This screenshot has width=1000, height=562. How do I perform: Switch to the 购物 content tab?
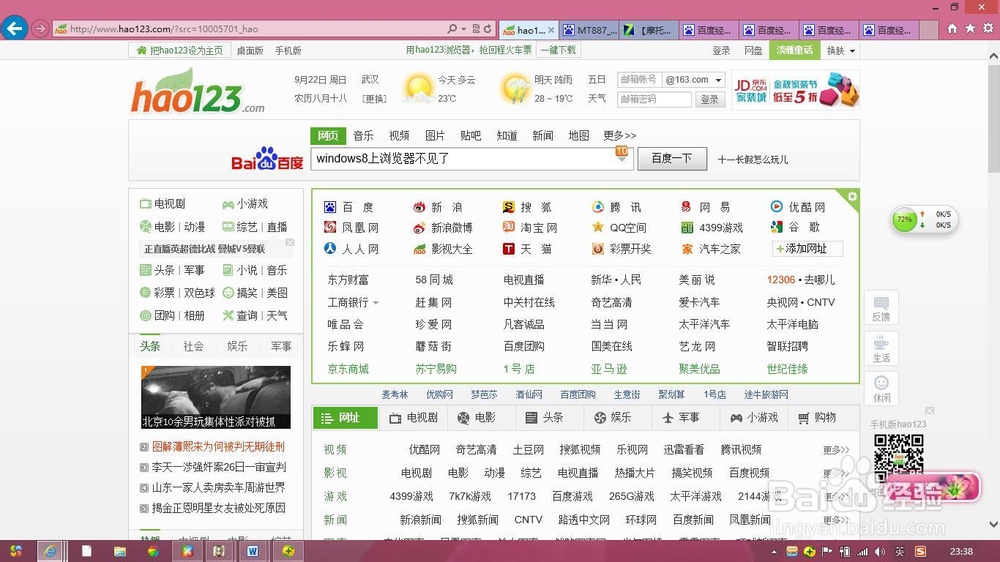(x=817, y=418)
